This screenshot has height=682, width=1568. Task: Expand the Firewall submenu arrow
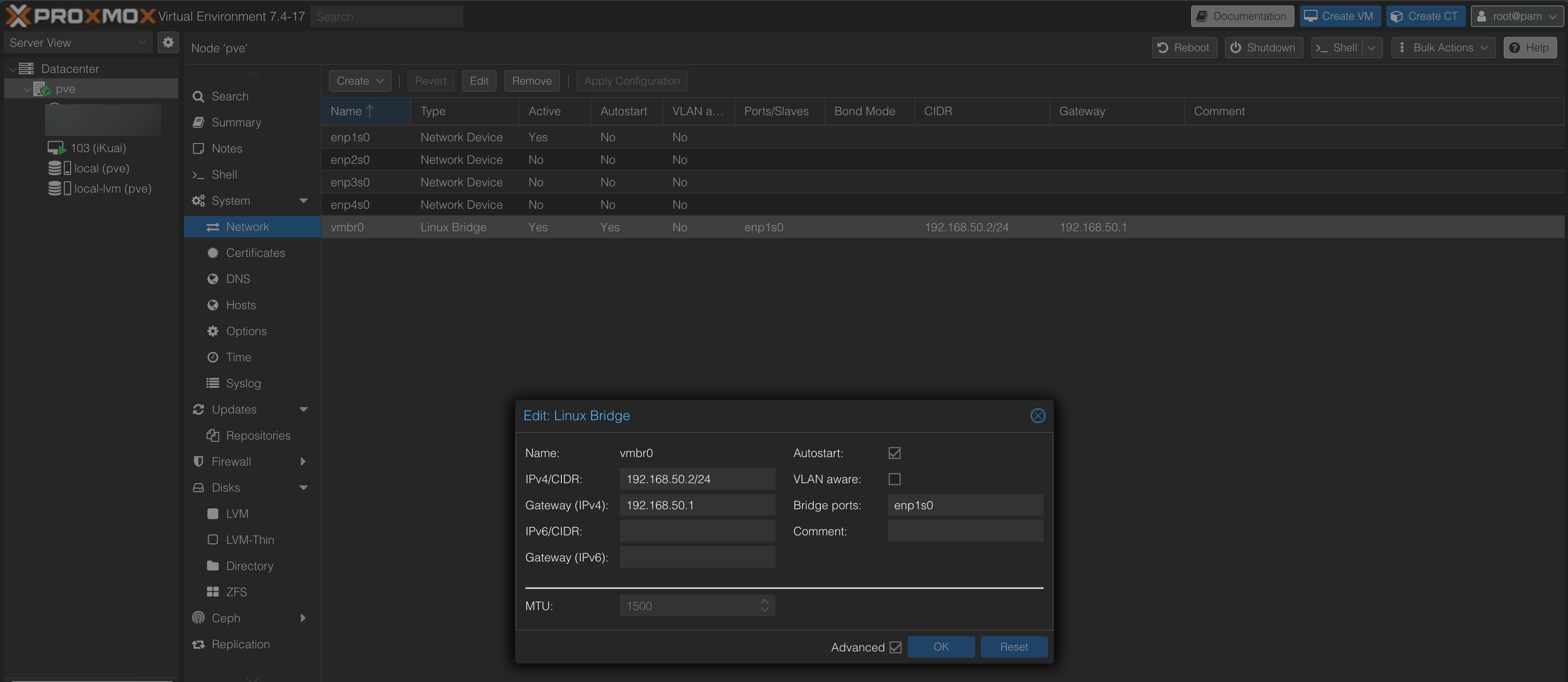coord(303,462)
